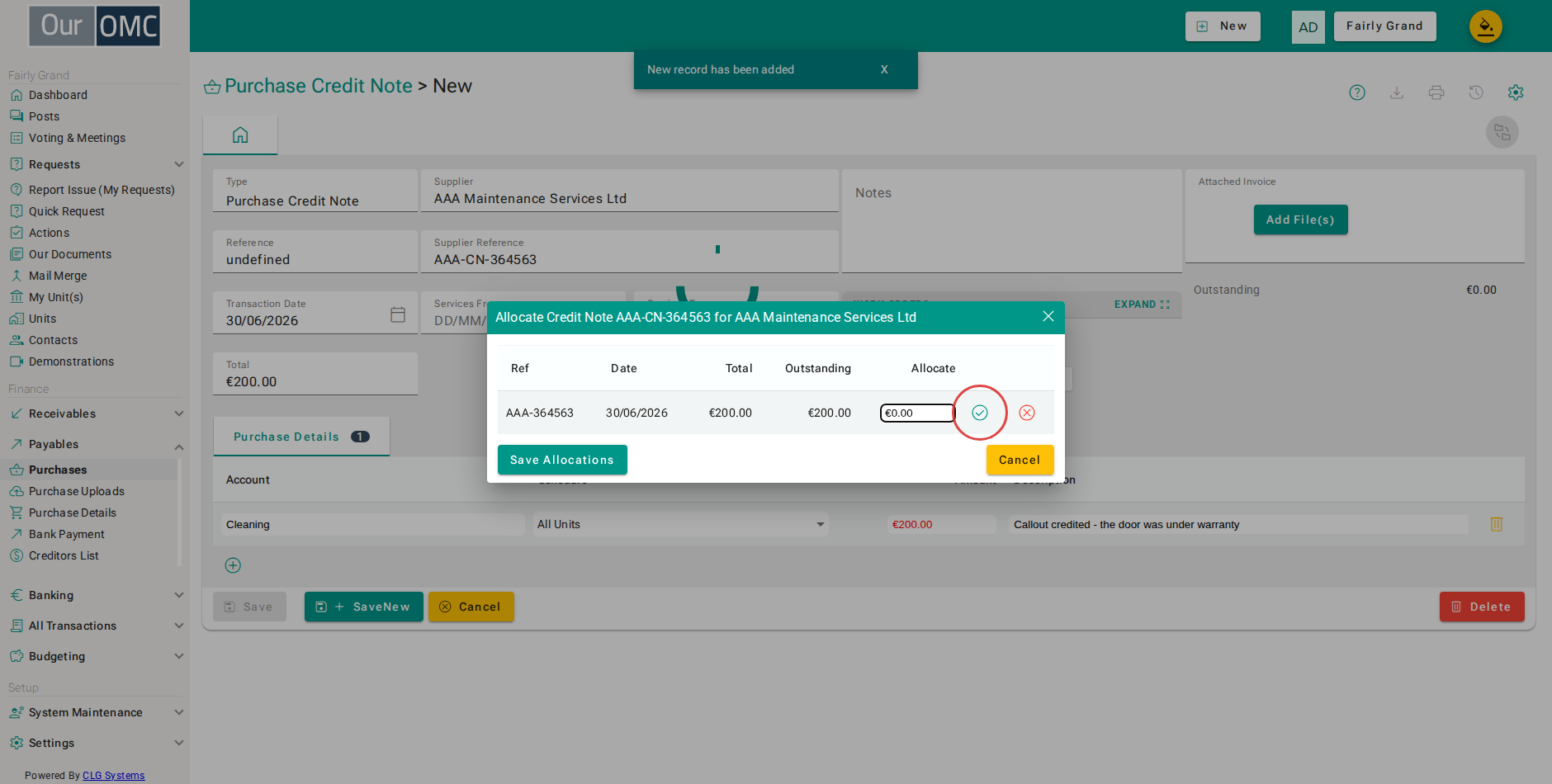
Task: Delete the Cleaning line with trash icon
Action: click(1496, 524)
